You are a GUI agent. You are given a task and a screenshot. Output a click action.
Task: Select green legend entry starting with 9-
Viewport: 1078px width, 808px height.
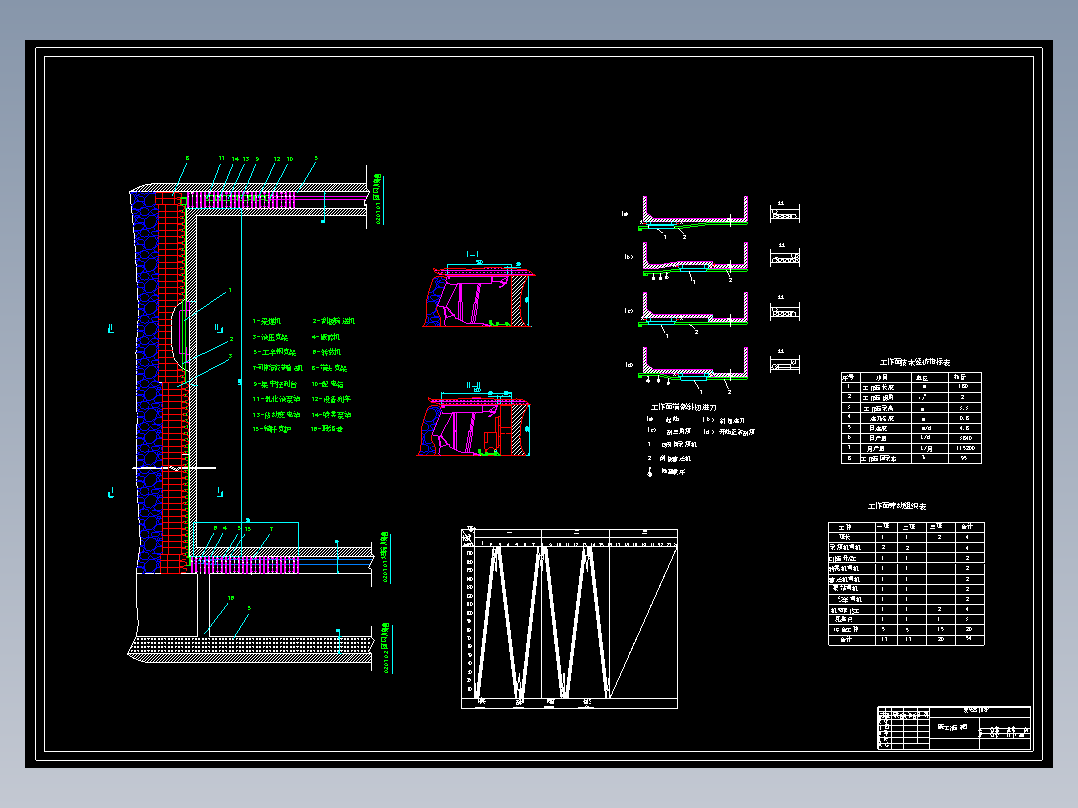tap(275, 384)
